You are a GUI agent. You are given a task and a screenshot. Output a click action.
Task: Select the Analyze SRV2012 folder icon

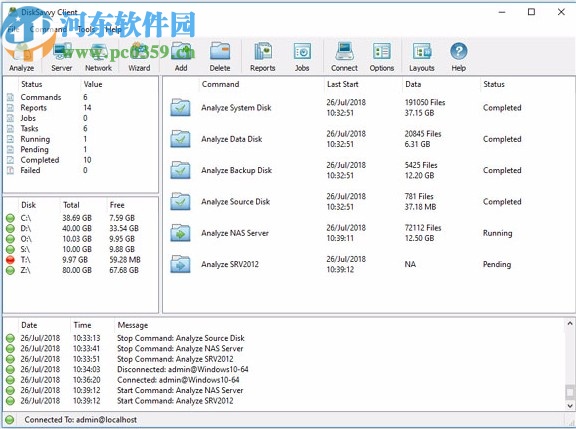[x=180, y=264]
